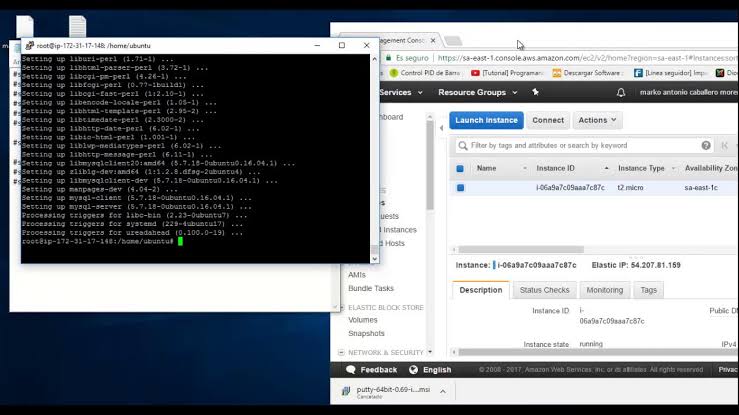739x415 pixels.
Task: Click the terminal scrollbar down arrow
Action: [x=375, y=259]
